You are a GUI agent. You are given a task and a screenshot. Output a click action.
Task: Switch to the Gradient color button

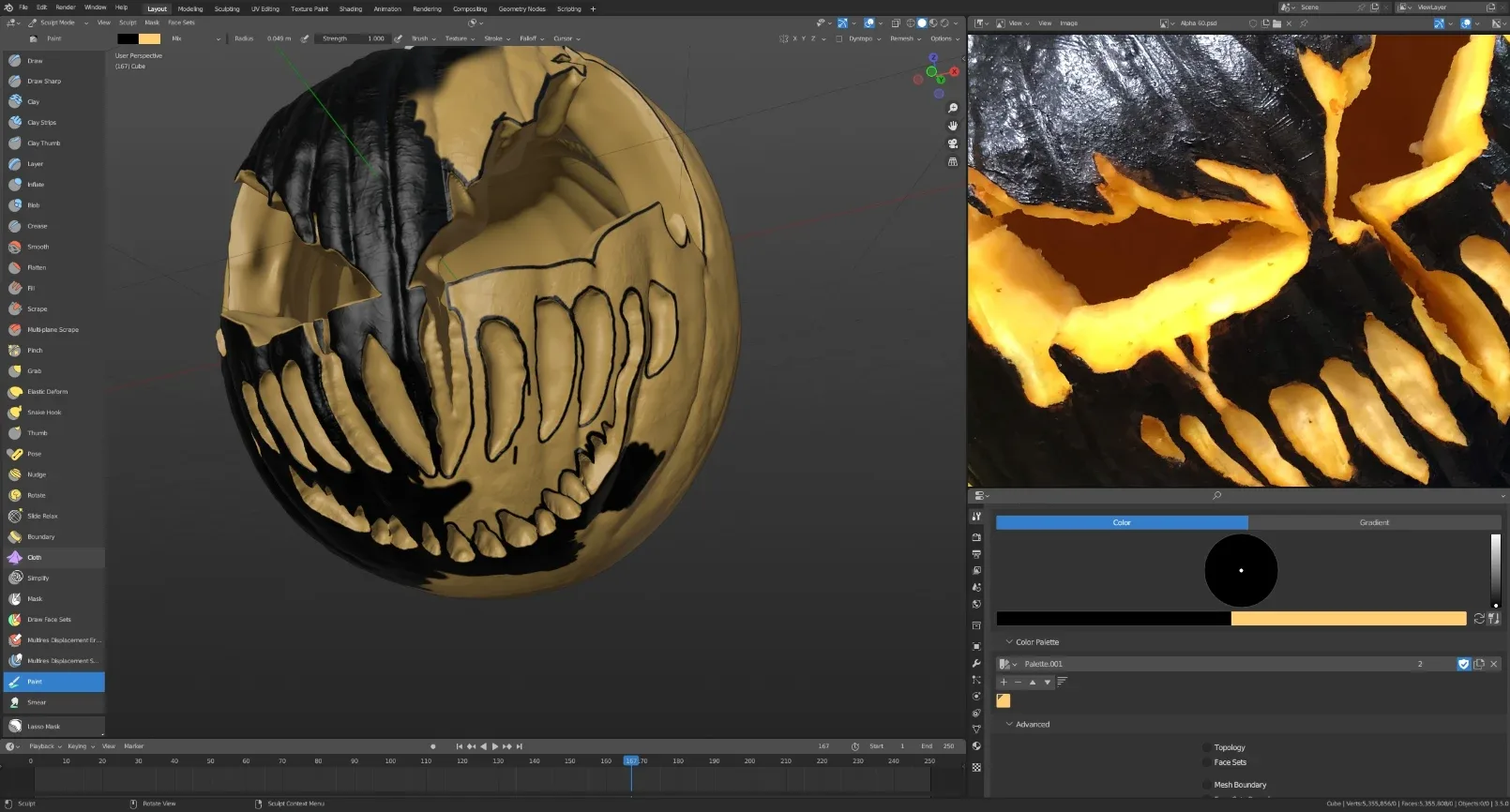1374,522
